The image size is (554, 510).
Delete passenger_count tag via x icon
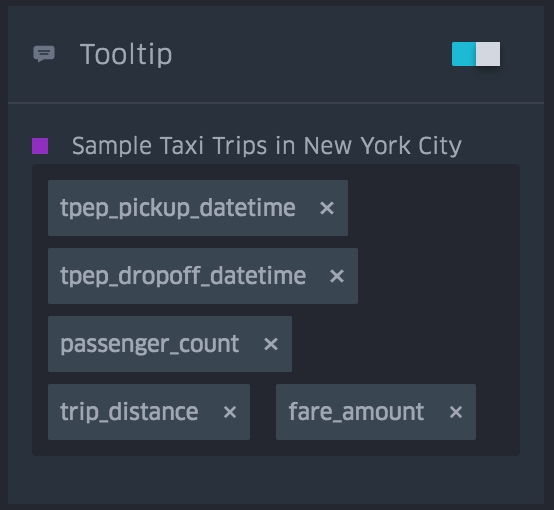[x=271, y=344]
